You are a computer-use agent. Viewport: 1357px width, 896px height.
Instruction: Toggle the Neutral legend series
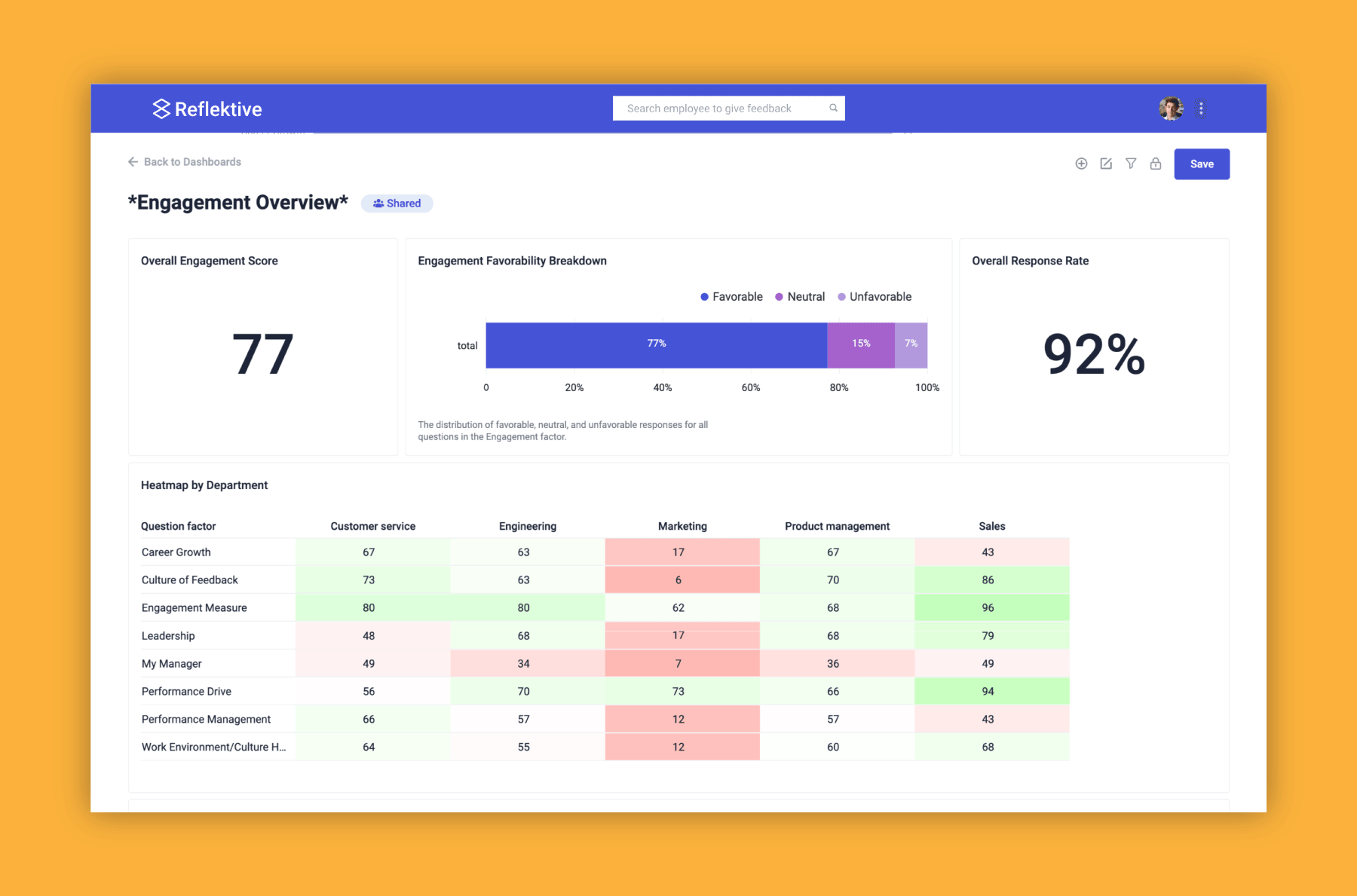point(801,296)
